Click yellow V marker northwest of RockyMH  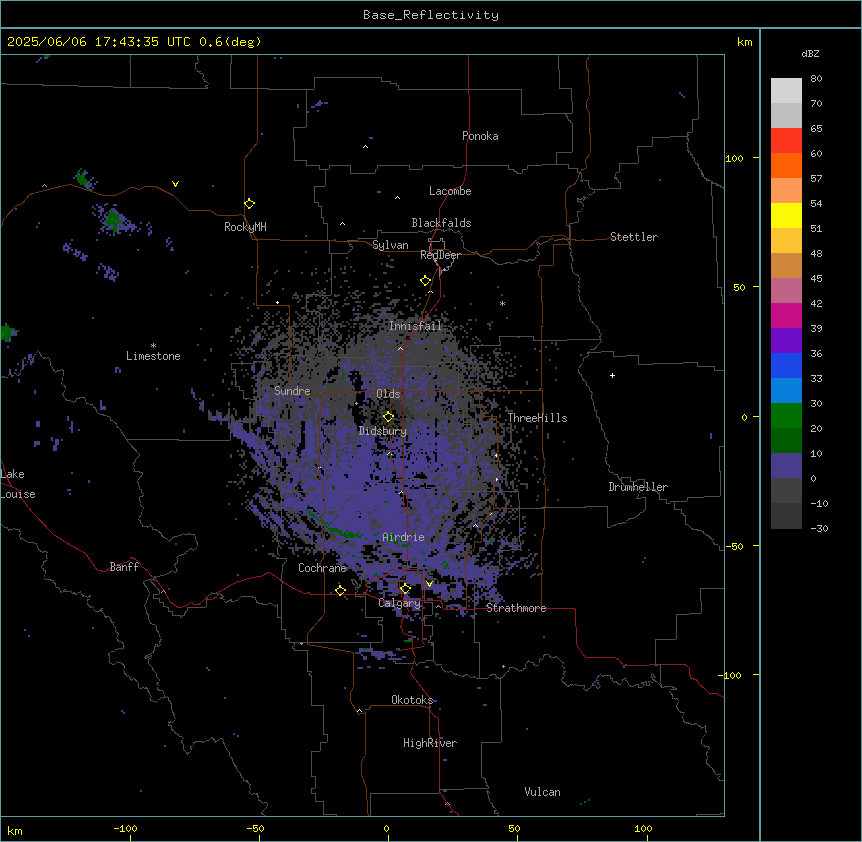175,184
